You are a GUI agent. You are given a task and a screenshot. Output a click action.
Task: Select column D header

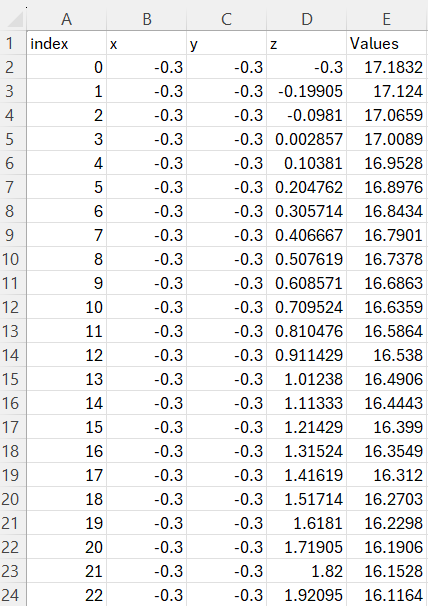[307, 19]
